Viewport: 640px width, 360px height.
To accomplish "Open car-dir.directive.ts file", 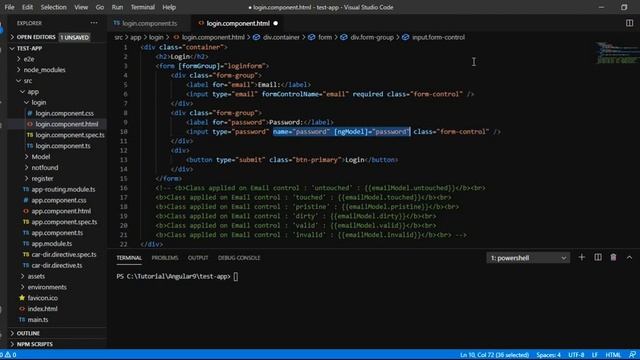I will [57, 265].
